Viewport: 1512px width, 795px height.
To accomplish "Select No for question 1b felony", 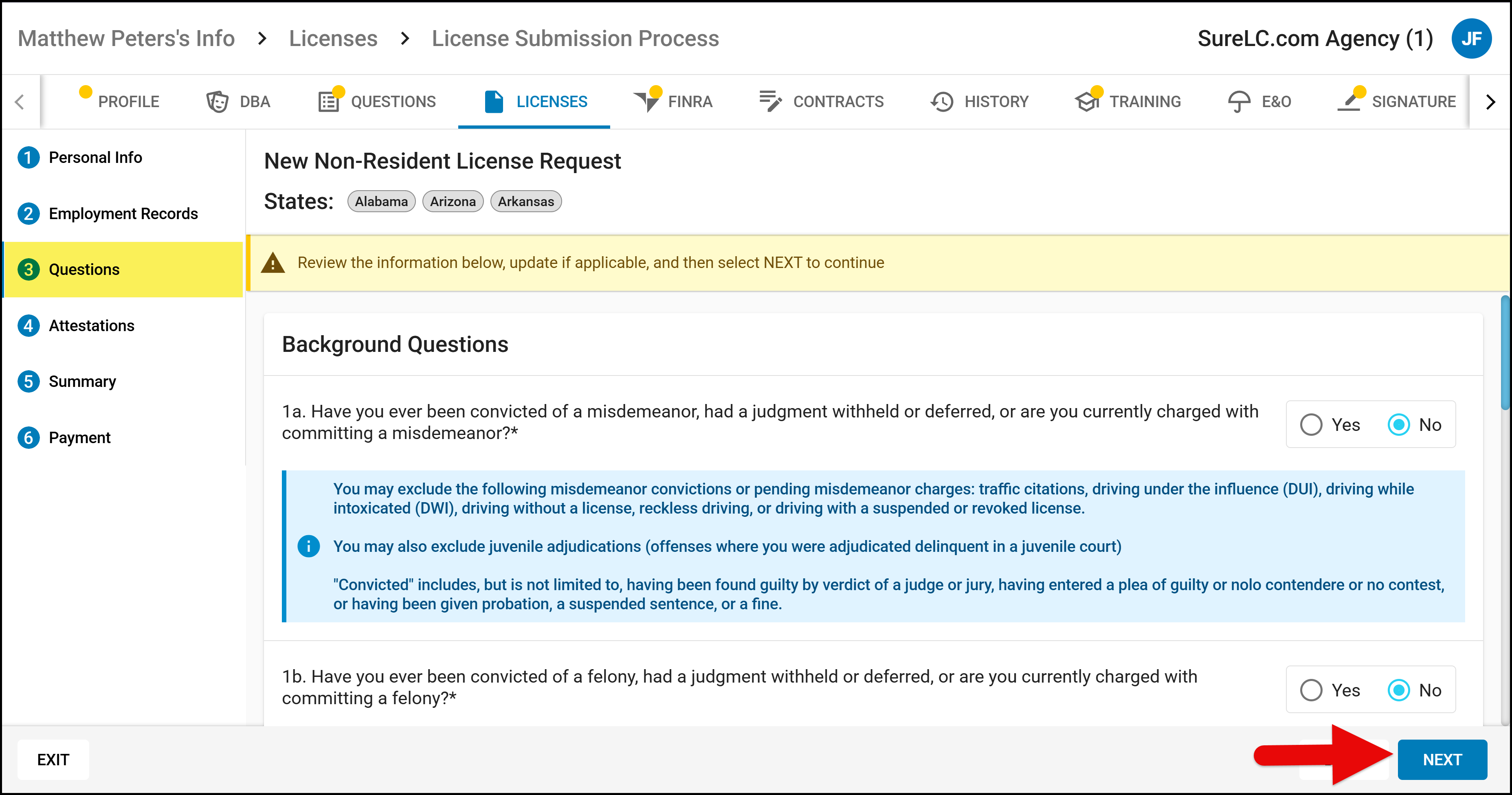I will coord(1399,690).
